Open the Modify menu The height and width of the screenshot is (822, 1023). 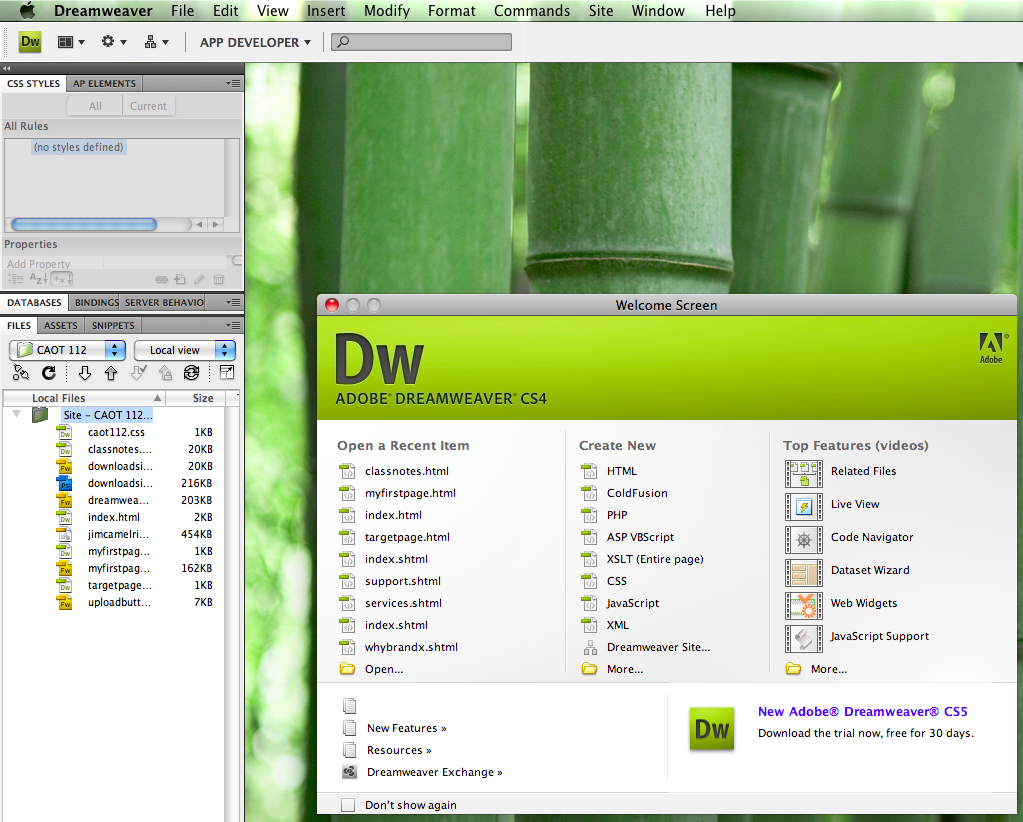tap(387, 11)
